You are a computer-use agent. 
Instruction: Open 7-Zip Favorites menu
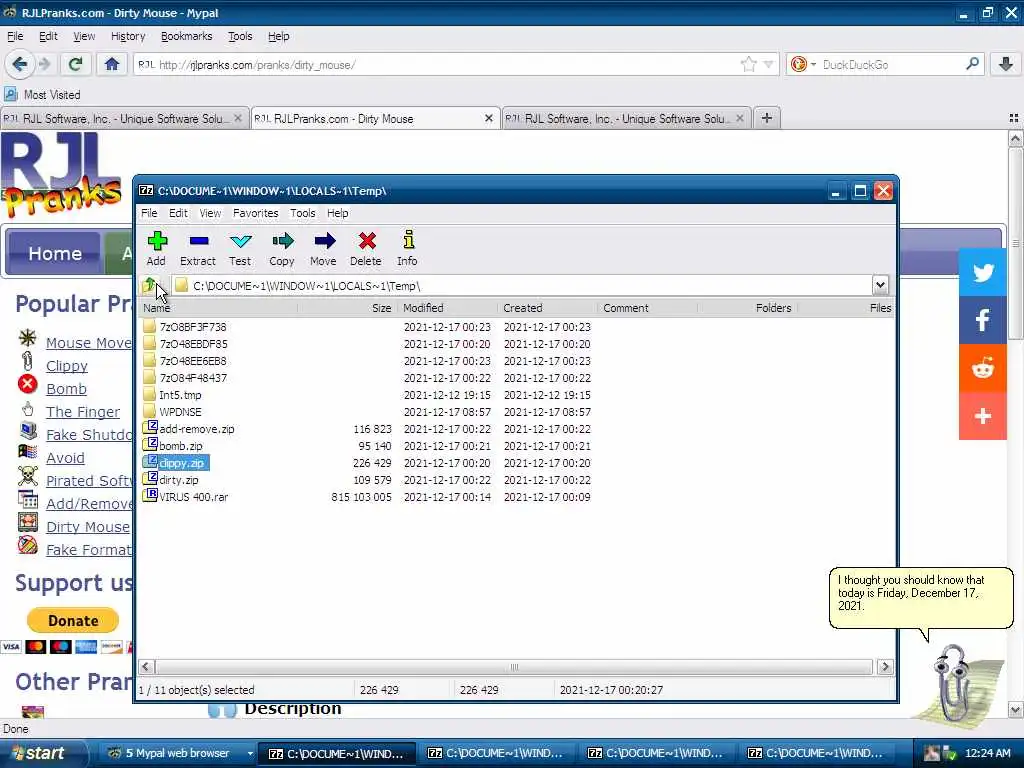[255, 213]
